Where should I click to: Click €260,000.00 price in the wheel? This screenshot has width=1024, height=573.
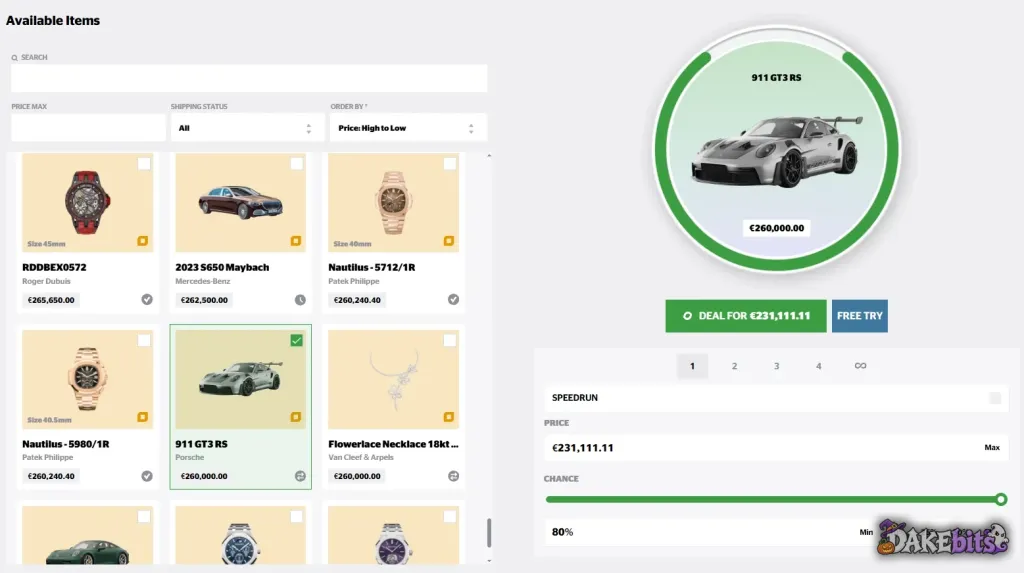776,228
